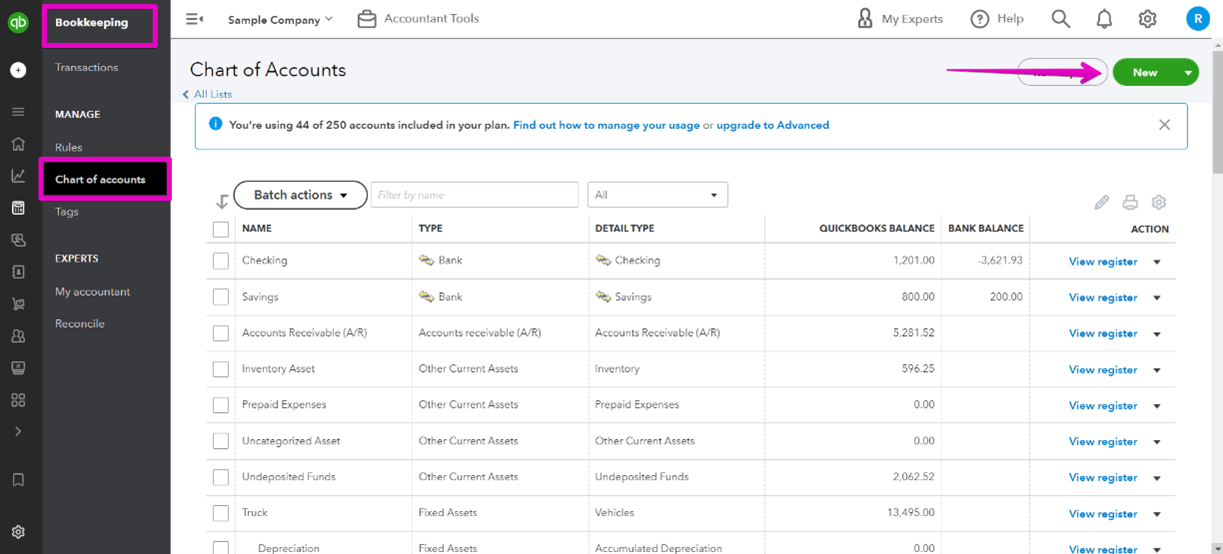
Task: Open the notifications bell
Action: [x=1104, y=19]
